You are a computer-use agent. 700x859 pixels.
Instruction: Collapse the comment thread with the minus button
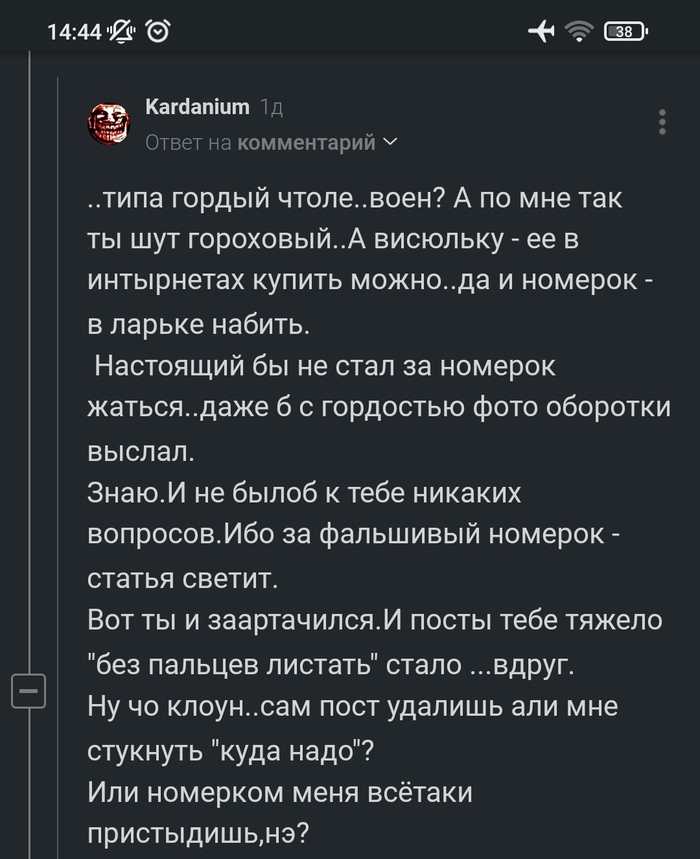tap(29, 691)
